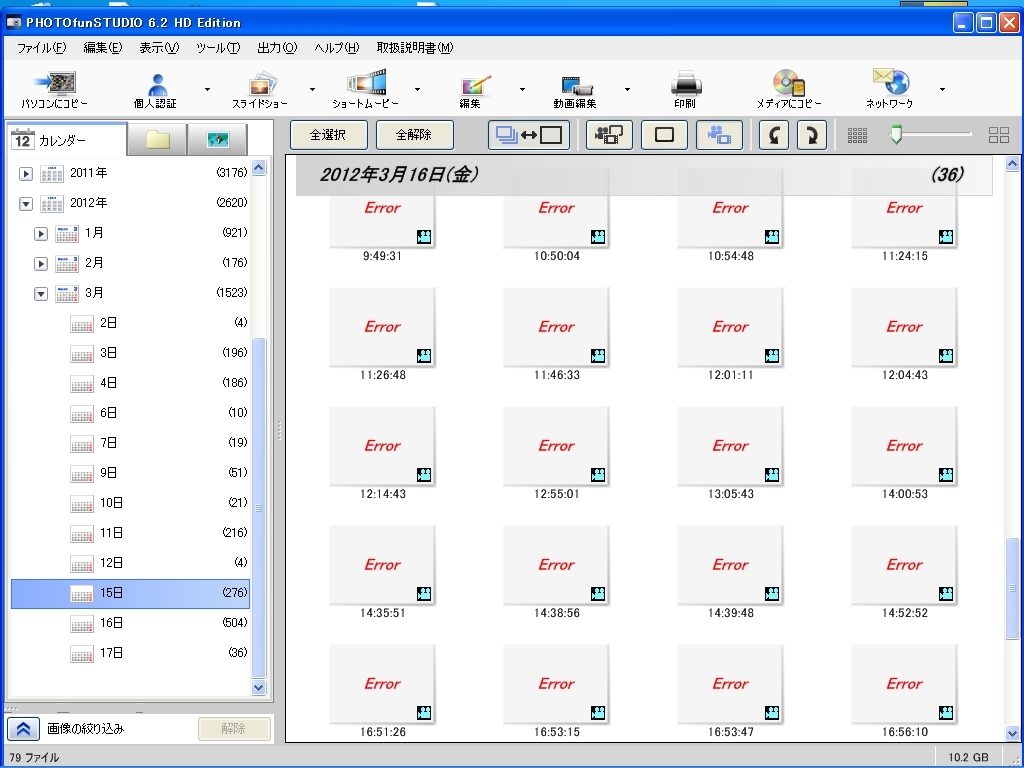Rotate selection clockwise using right rotate icon

(x=811, y=135)
